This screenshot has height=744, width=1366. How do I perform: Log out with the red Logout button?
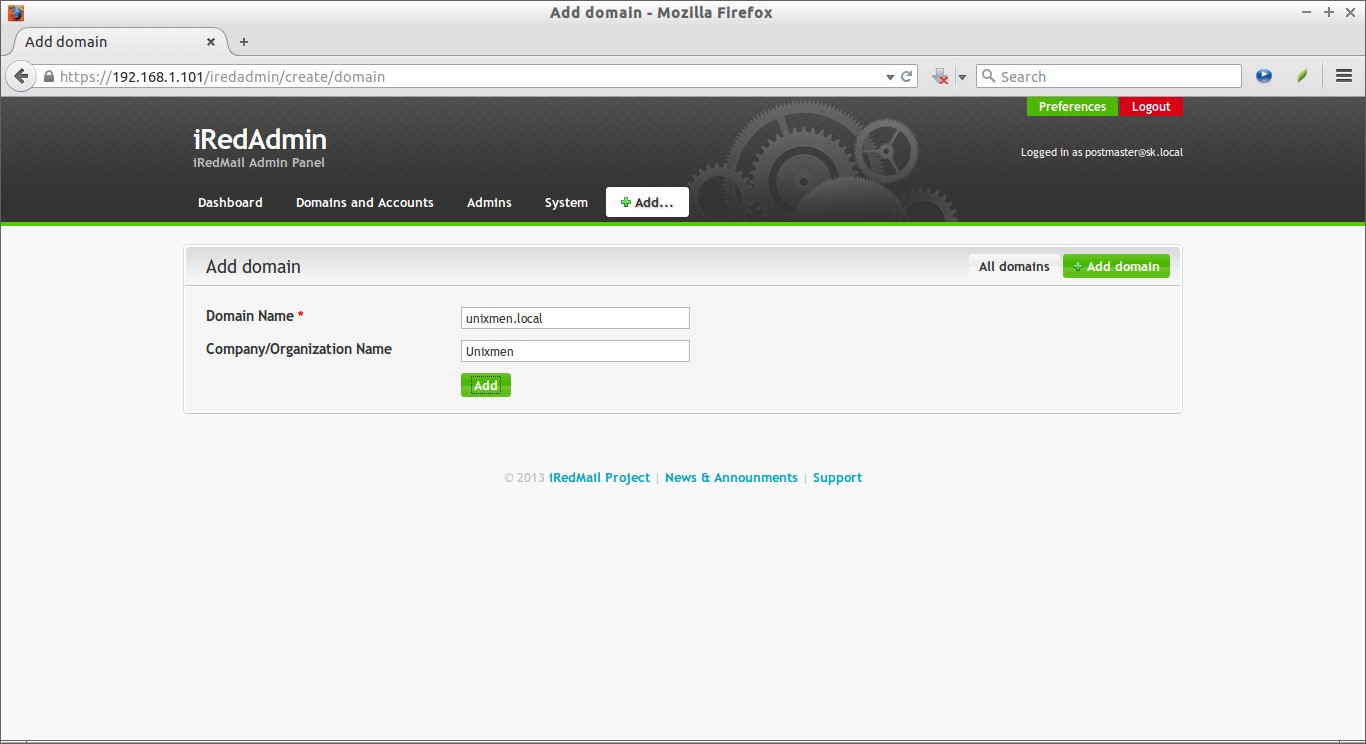[1151, 107]
